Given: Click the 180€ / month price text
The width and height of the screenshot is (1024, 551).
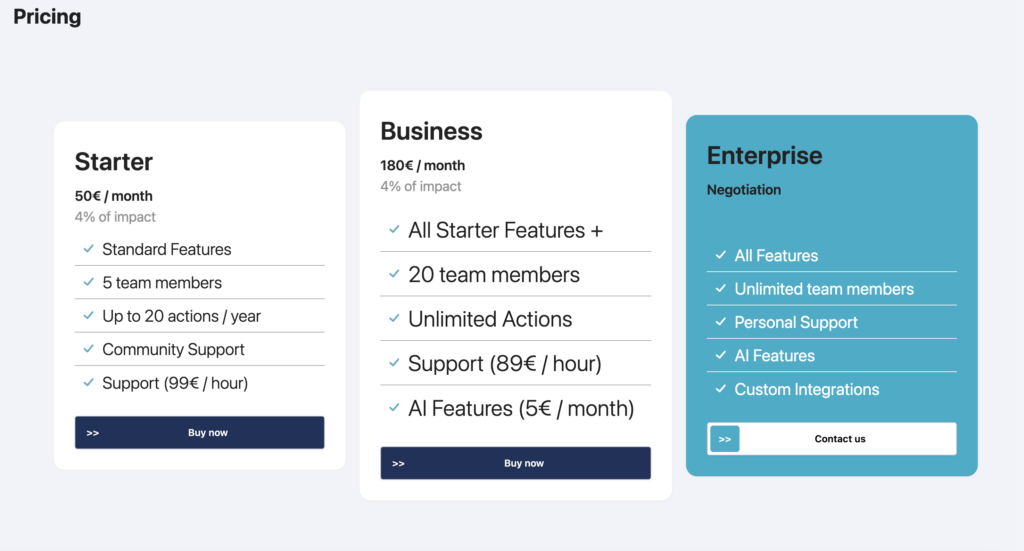Looking at the screenshot, I should [x=422, y=165].
